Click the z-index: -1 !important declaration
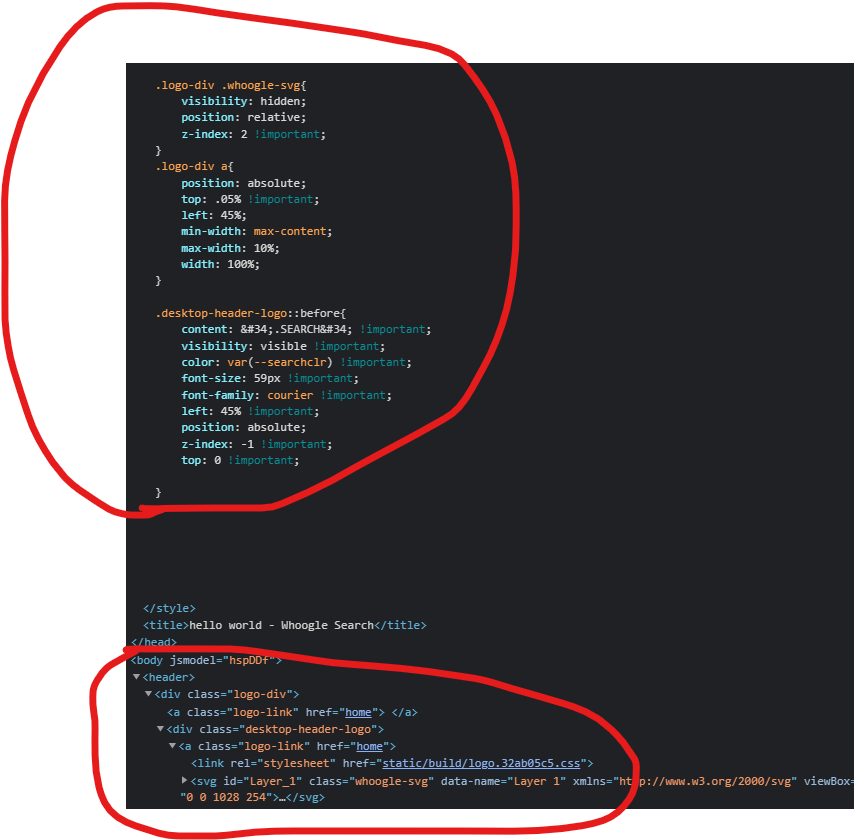 pyautogui.click(x=257, y=444)
